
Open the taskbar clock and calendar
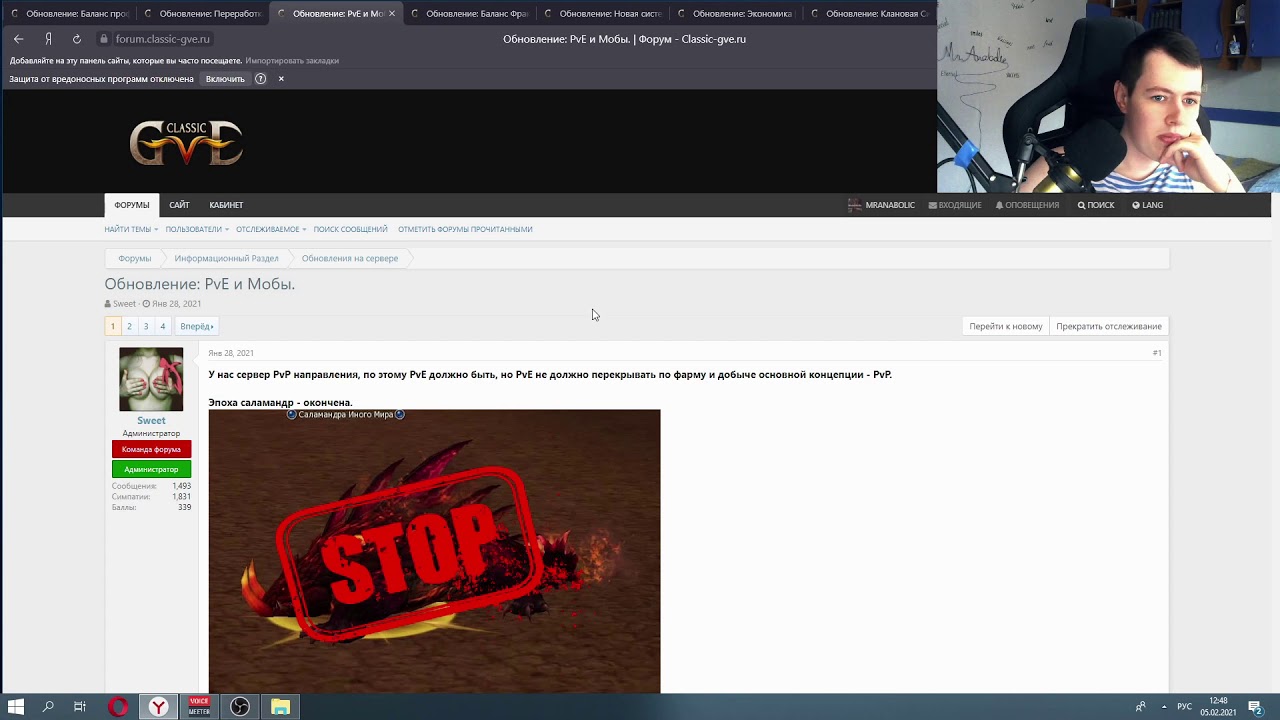pos(1218,707)
